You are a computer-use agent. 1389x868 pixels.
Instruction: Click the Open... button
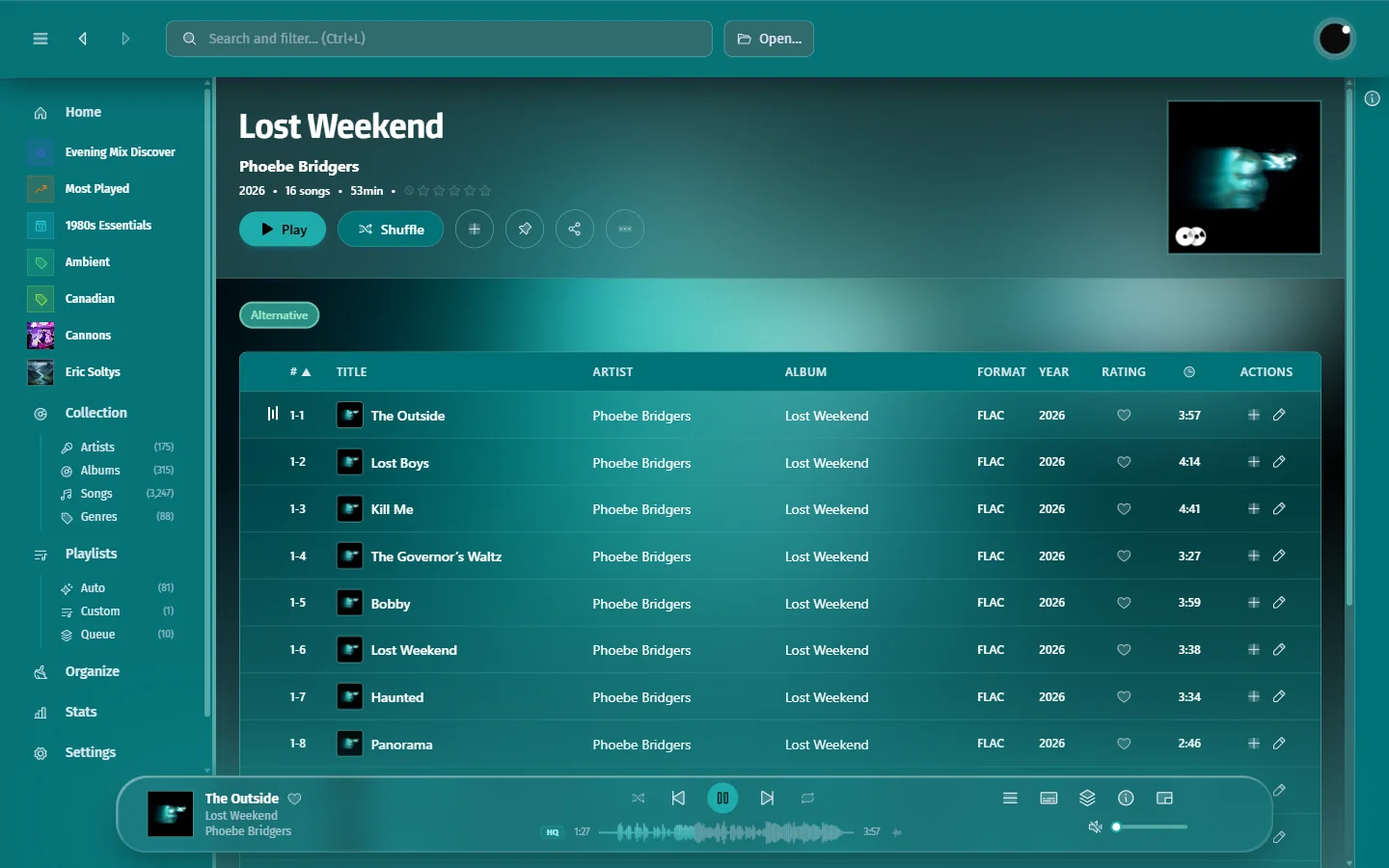769,39
